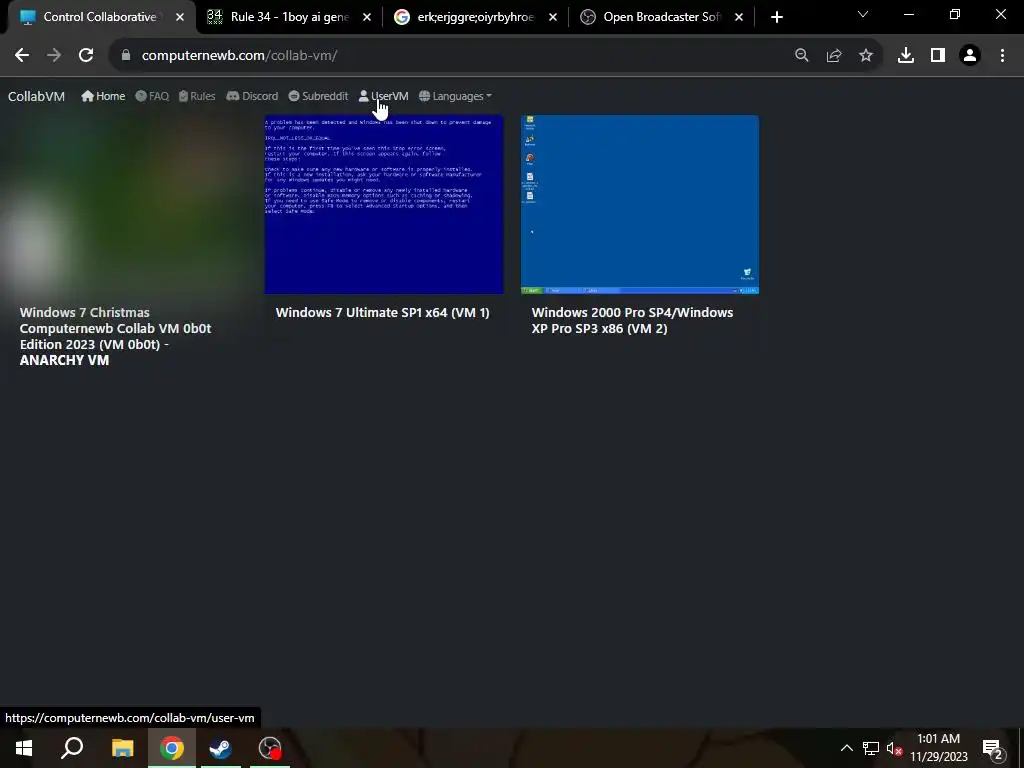Image resolution: width=1024 pixels, height=768 pixels.
Task: Show hidden system tray icons
Action: [x=846, y=748]
